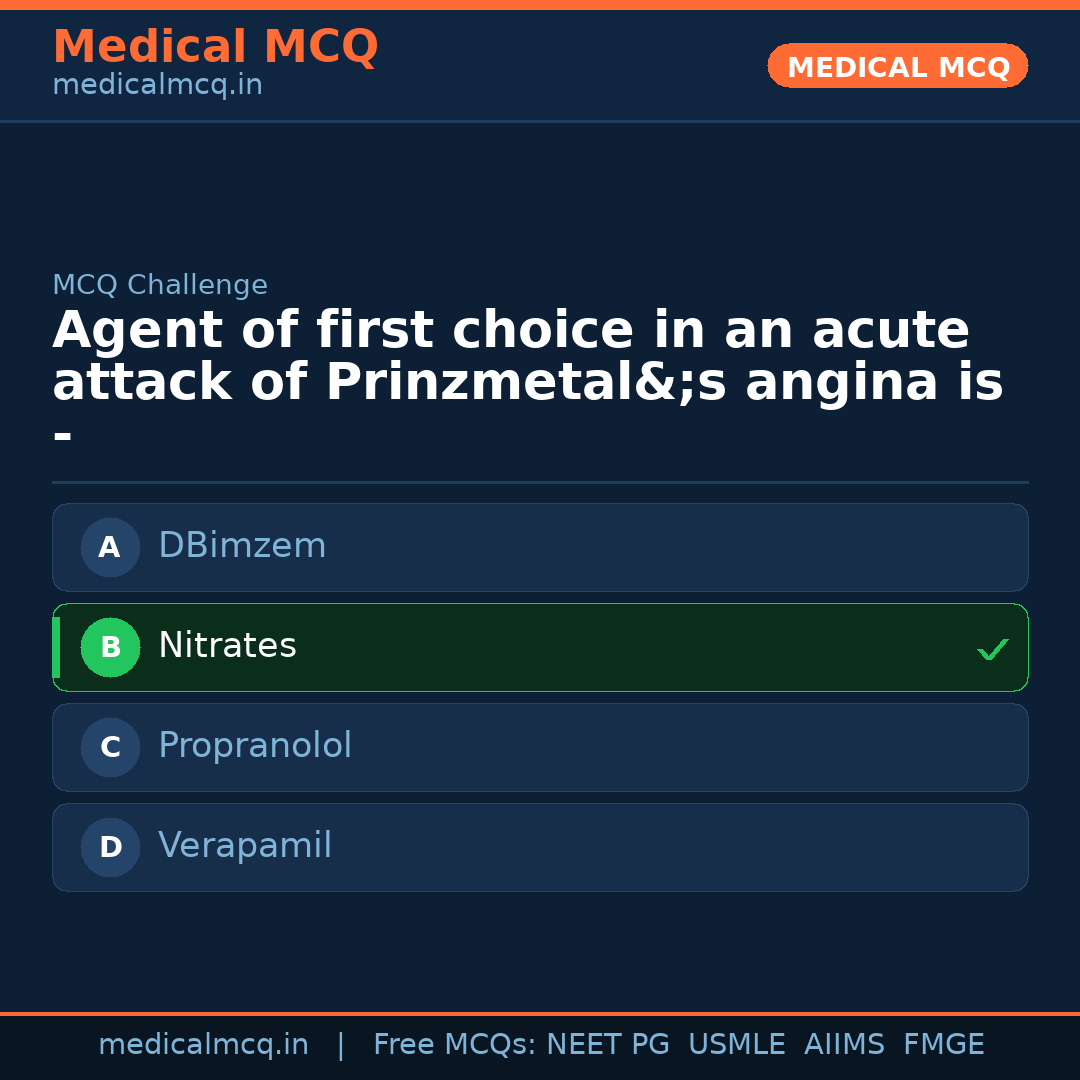Pick the Propranolol answer option
This screenshot has height=1080, width=1080.
[x=255, y=746]
